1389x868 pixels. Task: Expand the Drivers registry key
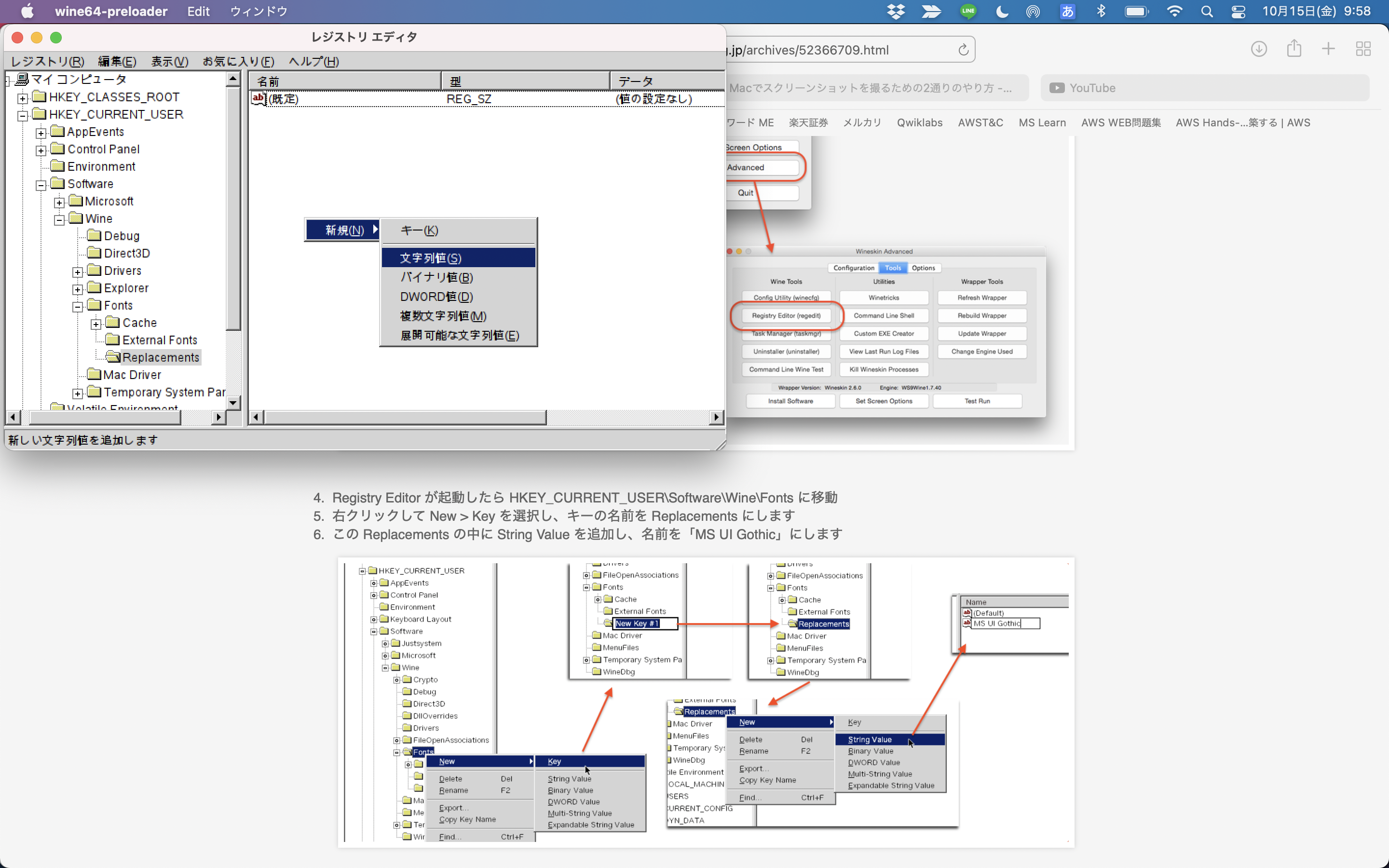point(78,271)
